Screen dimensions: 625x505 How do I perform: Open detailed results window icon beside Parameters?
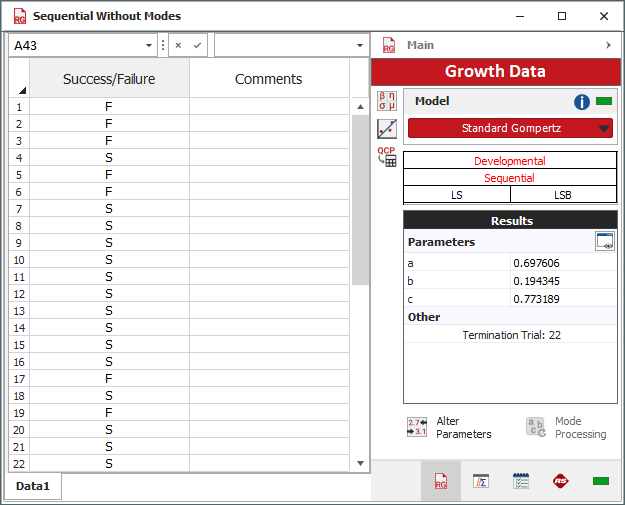604,241
